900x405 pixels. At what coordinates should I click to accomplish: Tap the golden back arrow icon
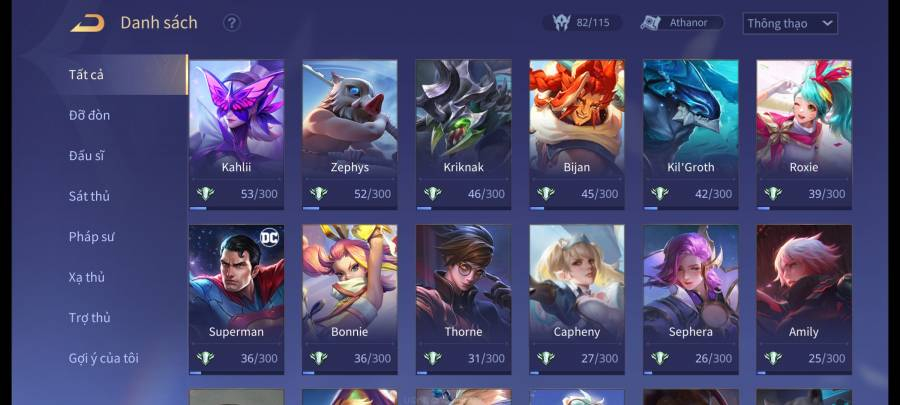pos(88,24)
